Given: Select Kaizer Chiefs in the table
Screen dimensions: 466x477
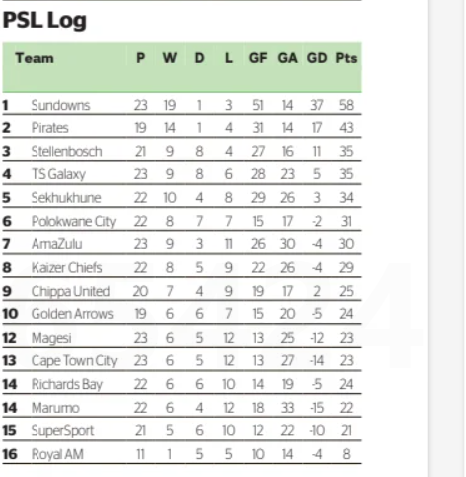Looking at the screenshot, I should coord(67,268).
